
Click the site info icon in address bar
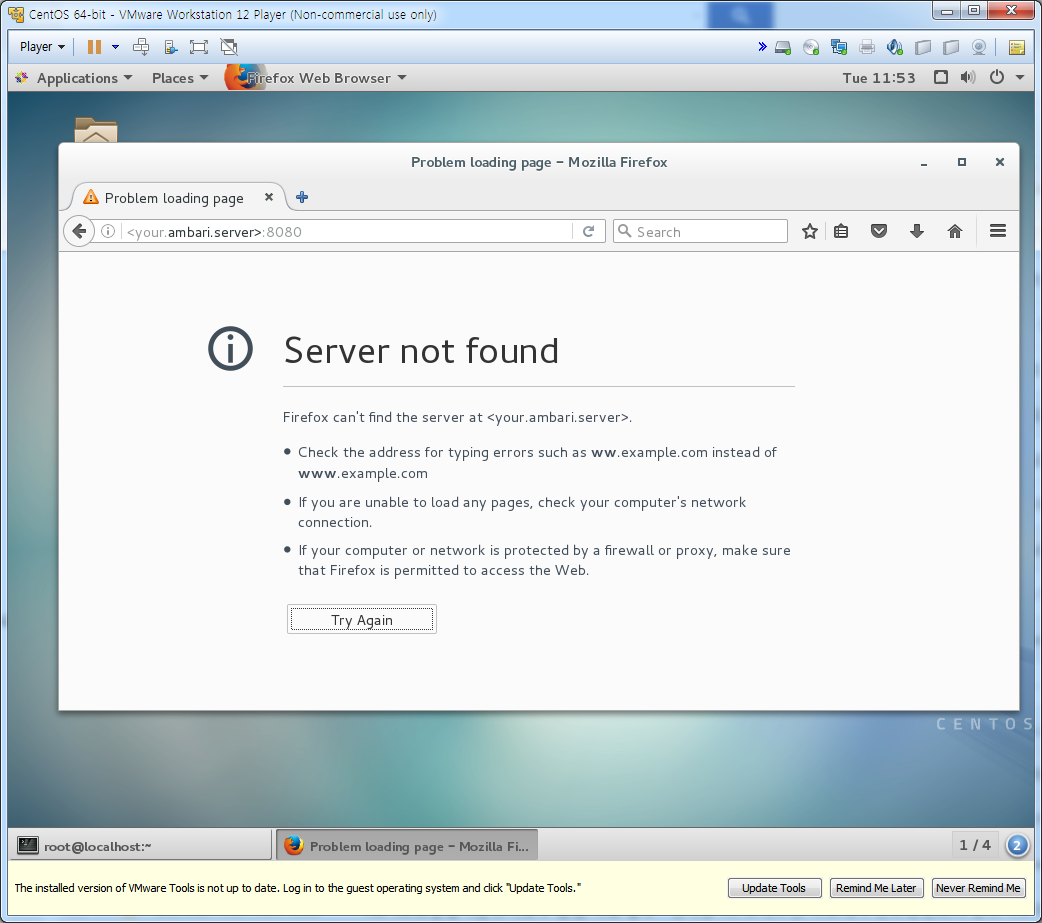(x=107, y=231)
